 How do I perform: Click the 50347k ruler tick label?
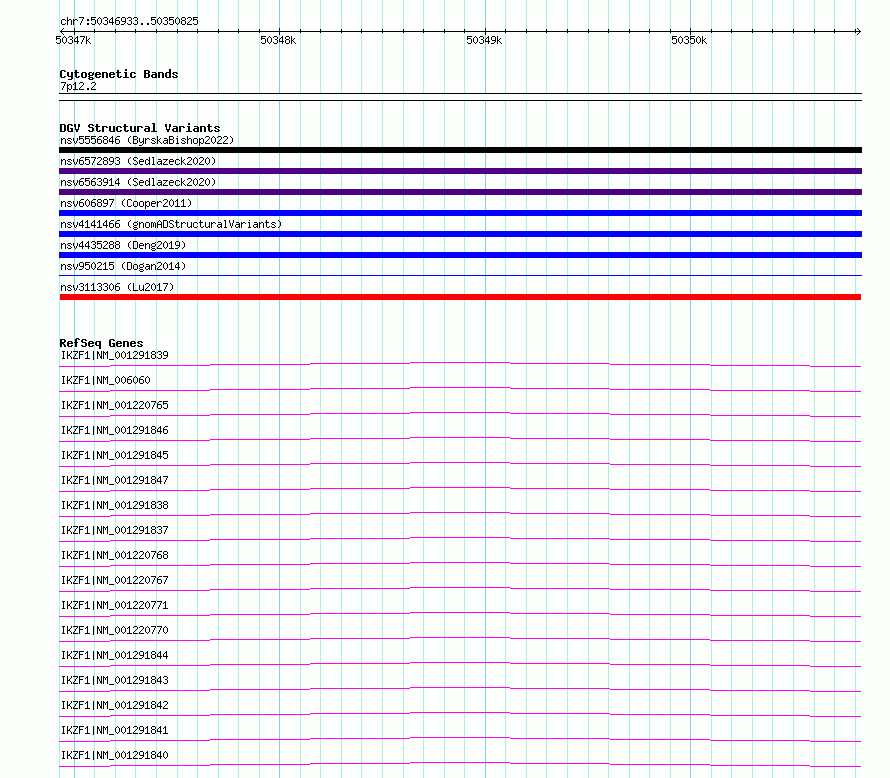pos(73,40)
